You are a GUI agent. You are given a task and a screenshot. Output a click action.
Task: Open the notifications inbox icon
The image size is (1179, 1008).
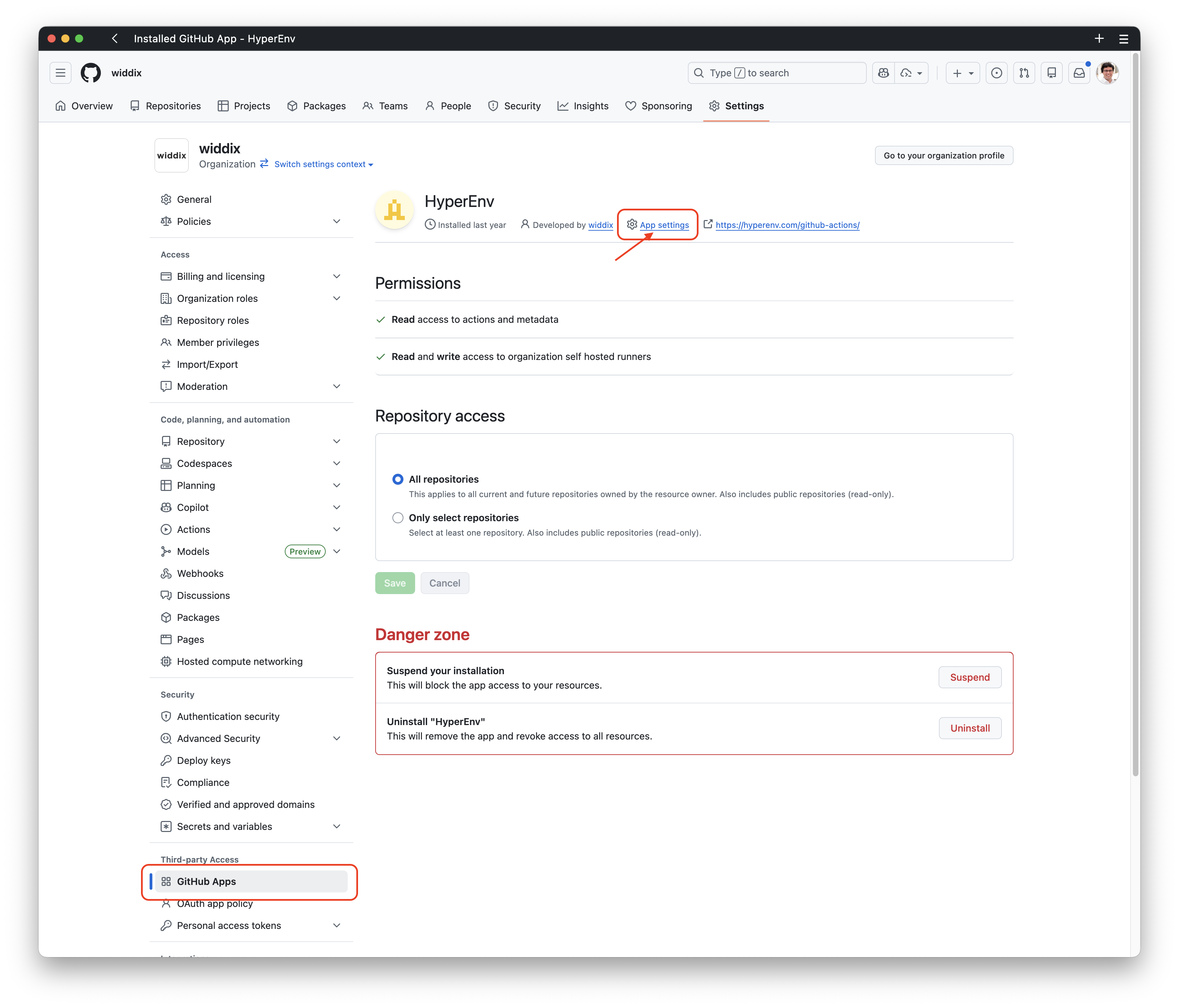click(x=1079, y=73)
